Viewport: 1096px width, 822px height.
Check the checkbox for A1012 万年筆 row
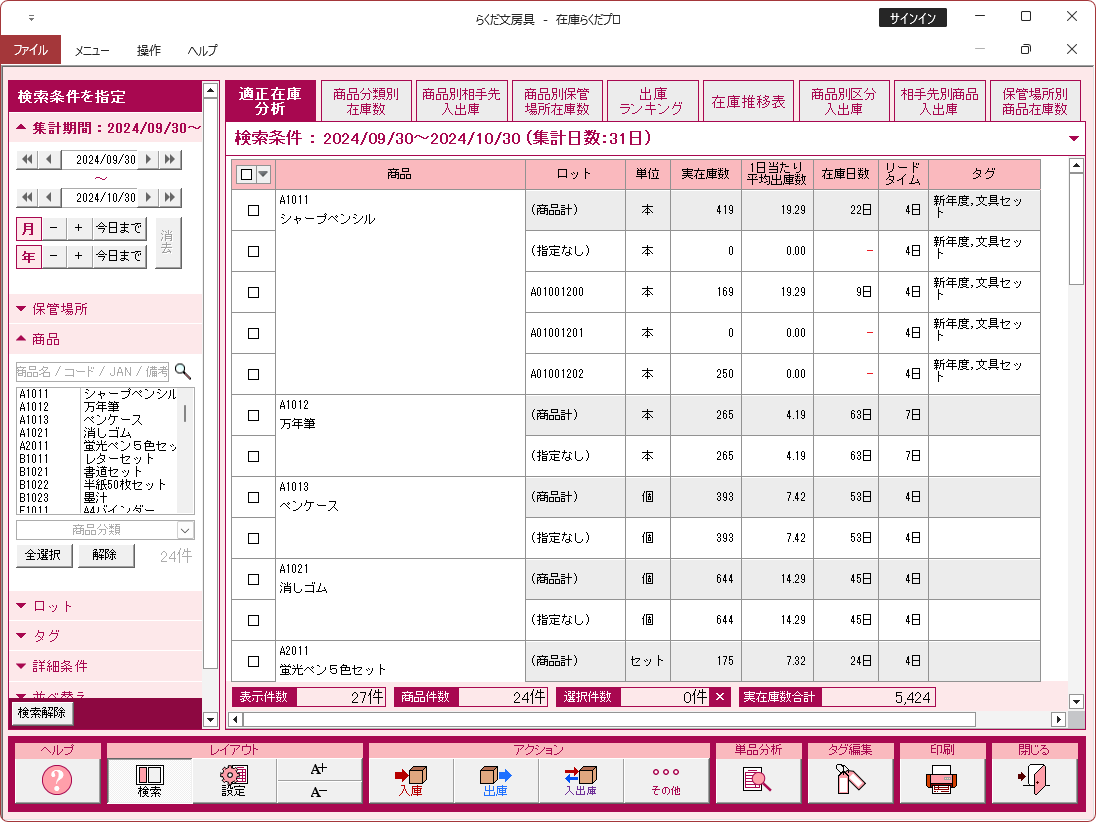point(253,414)
